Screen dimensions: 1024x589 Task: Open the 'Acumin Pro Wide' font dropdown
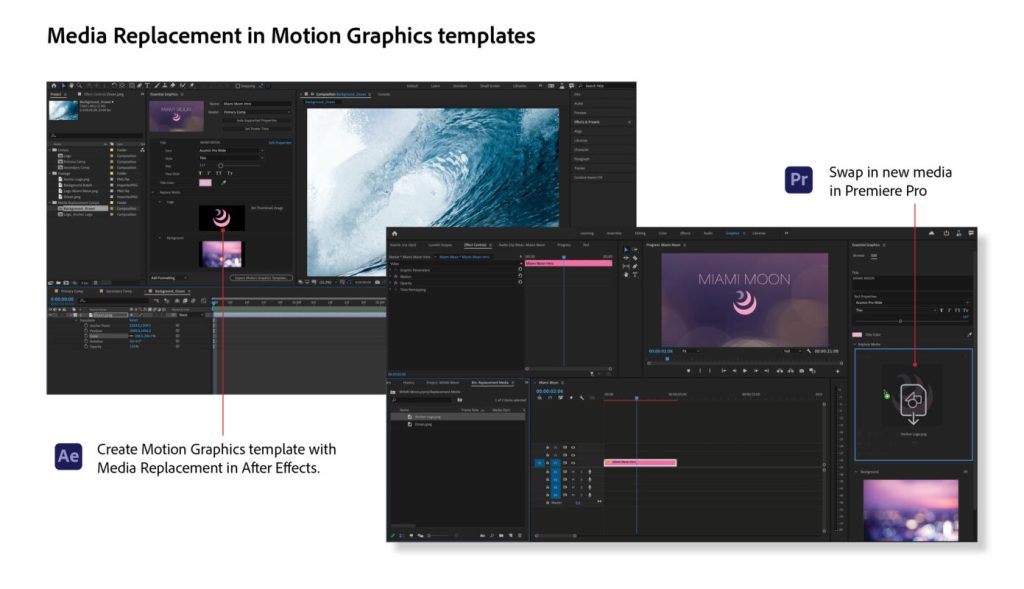231,151
